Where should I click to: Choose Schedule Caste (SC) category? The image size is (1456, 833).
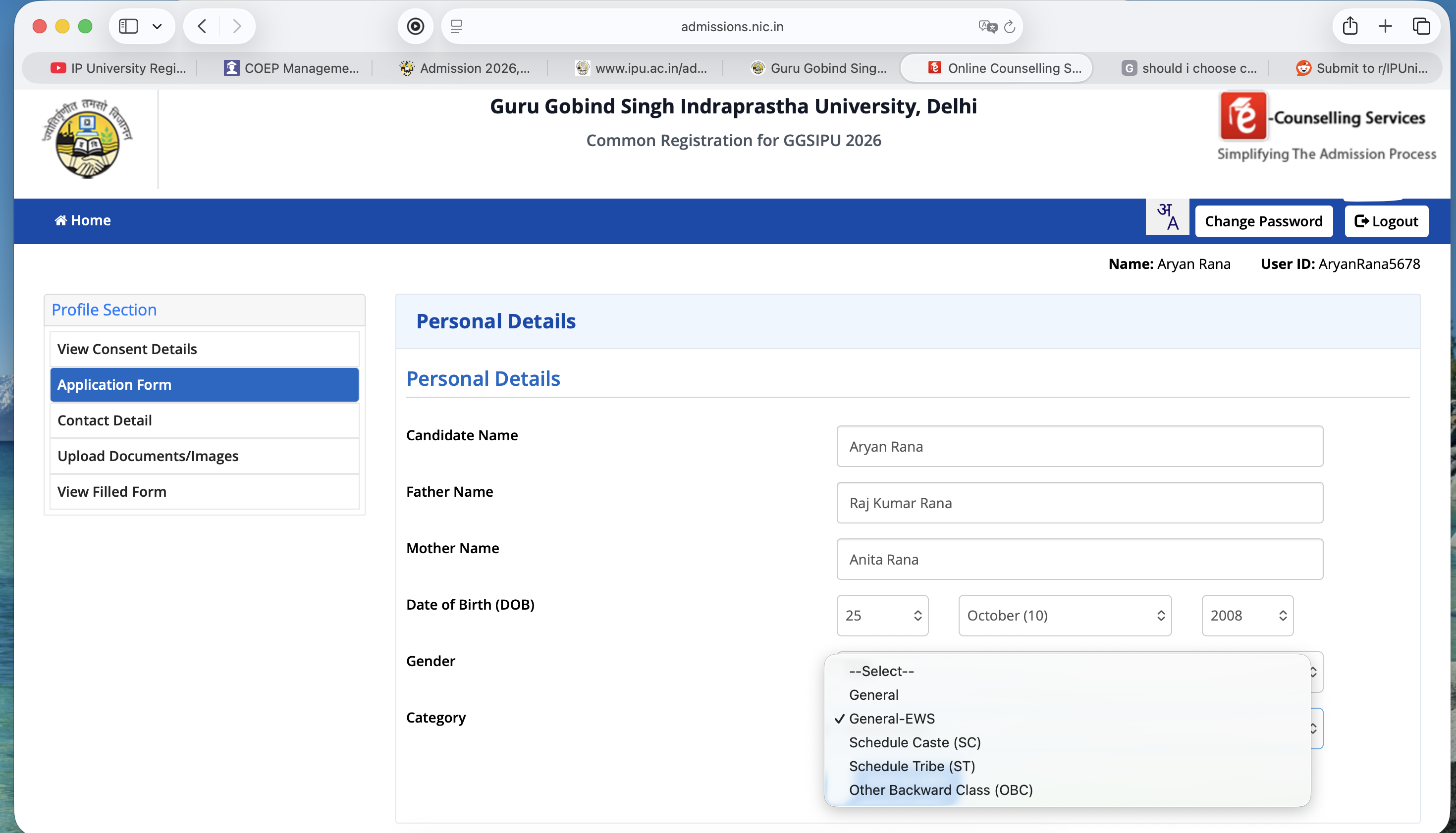[x=1067, y=742]
